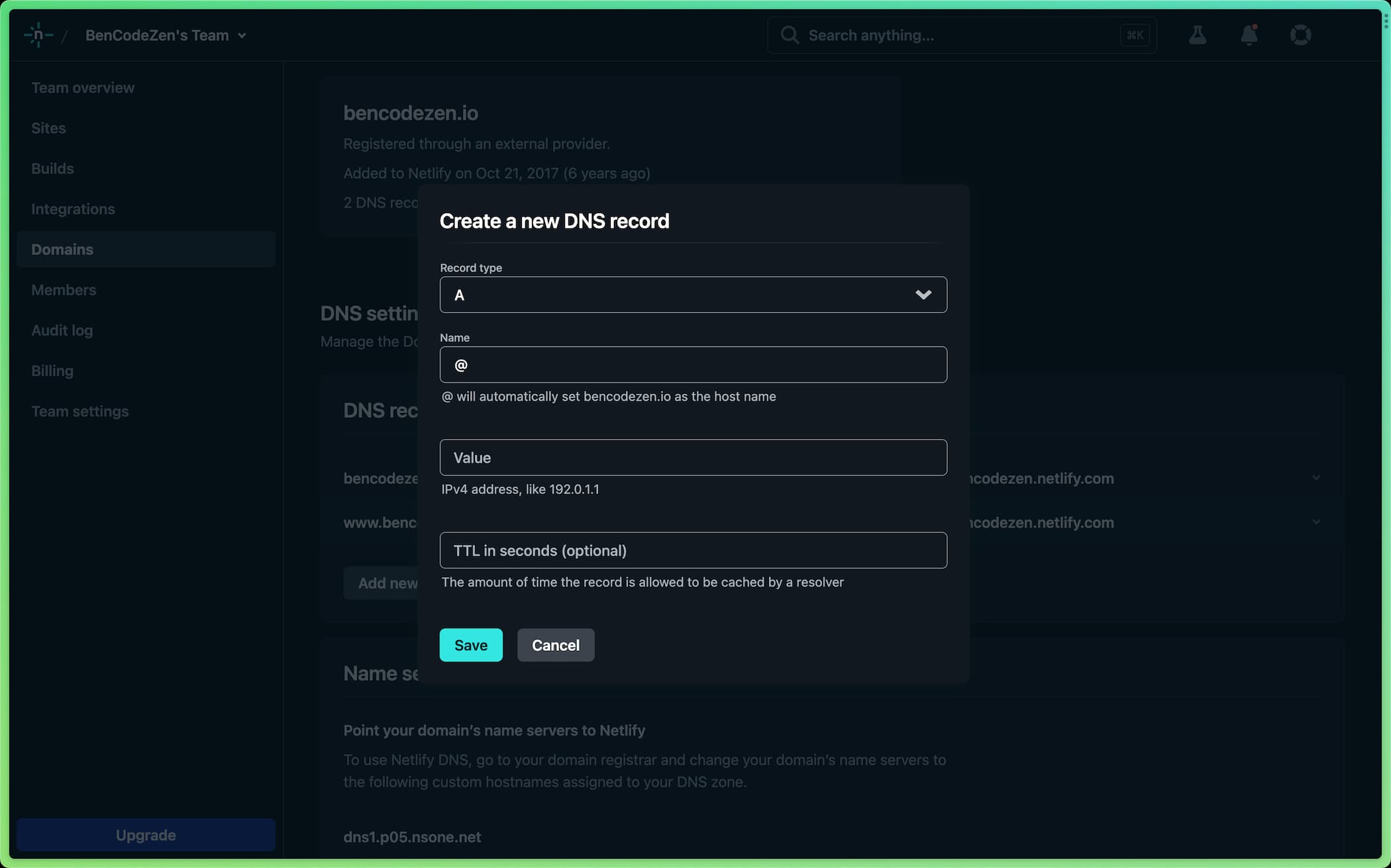Save the new DNS record
The image size is (1391, 868).
[470, 645]
